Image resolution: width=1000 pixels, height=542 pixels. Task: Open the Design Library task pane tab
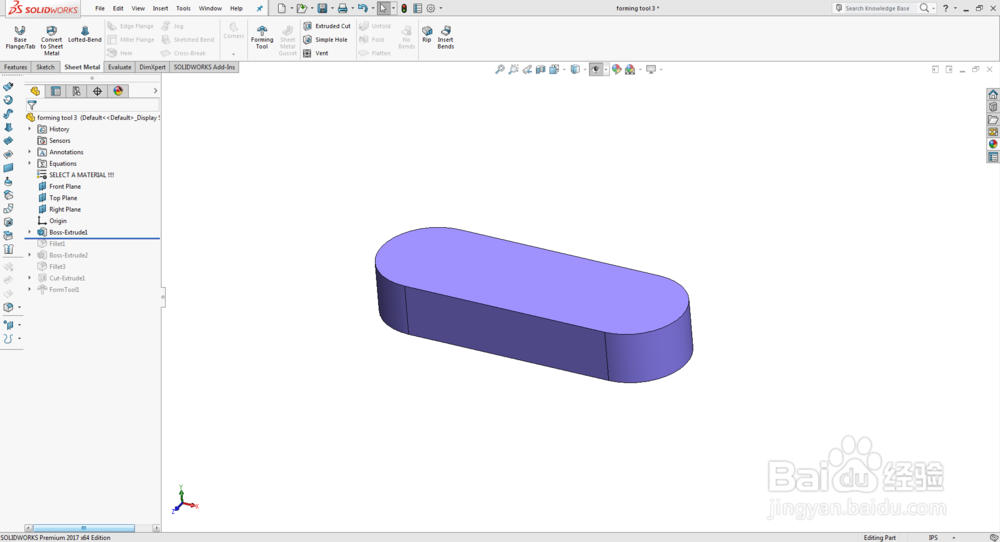pyautogui.click(x=993, y=107)
